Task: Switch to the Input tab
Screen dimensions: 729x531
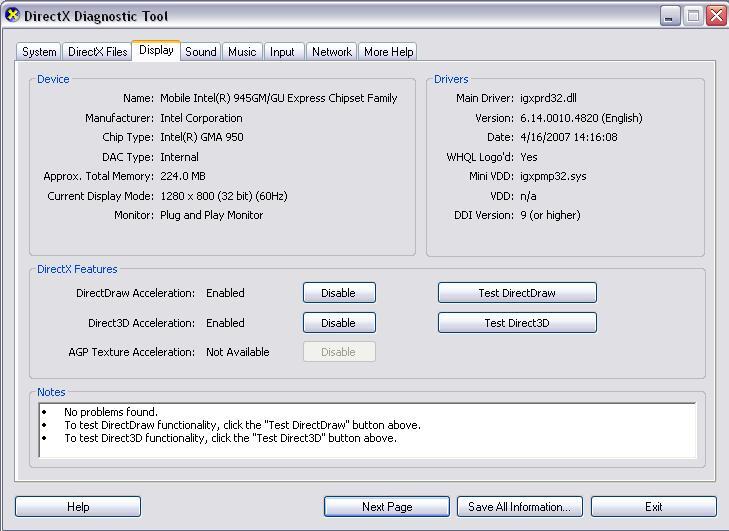Action: coord(282,52)
